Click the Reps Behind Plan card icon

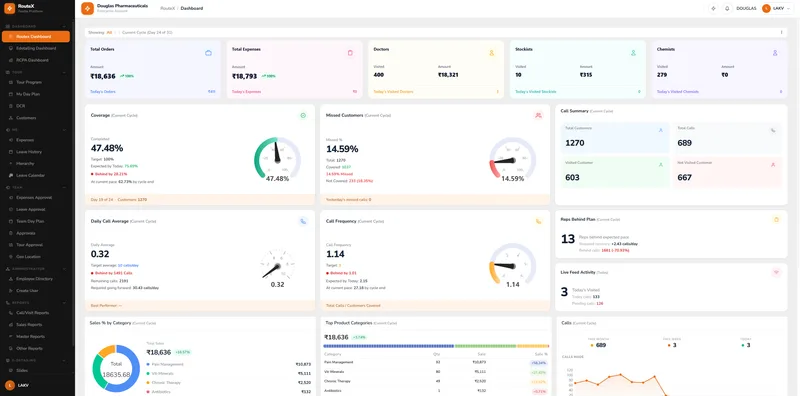click(776, 219)
